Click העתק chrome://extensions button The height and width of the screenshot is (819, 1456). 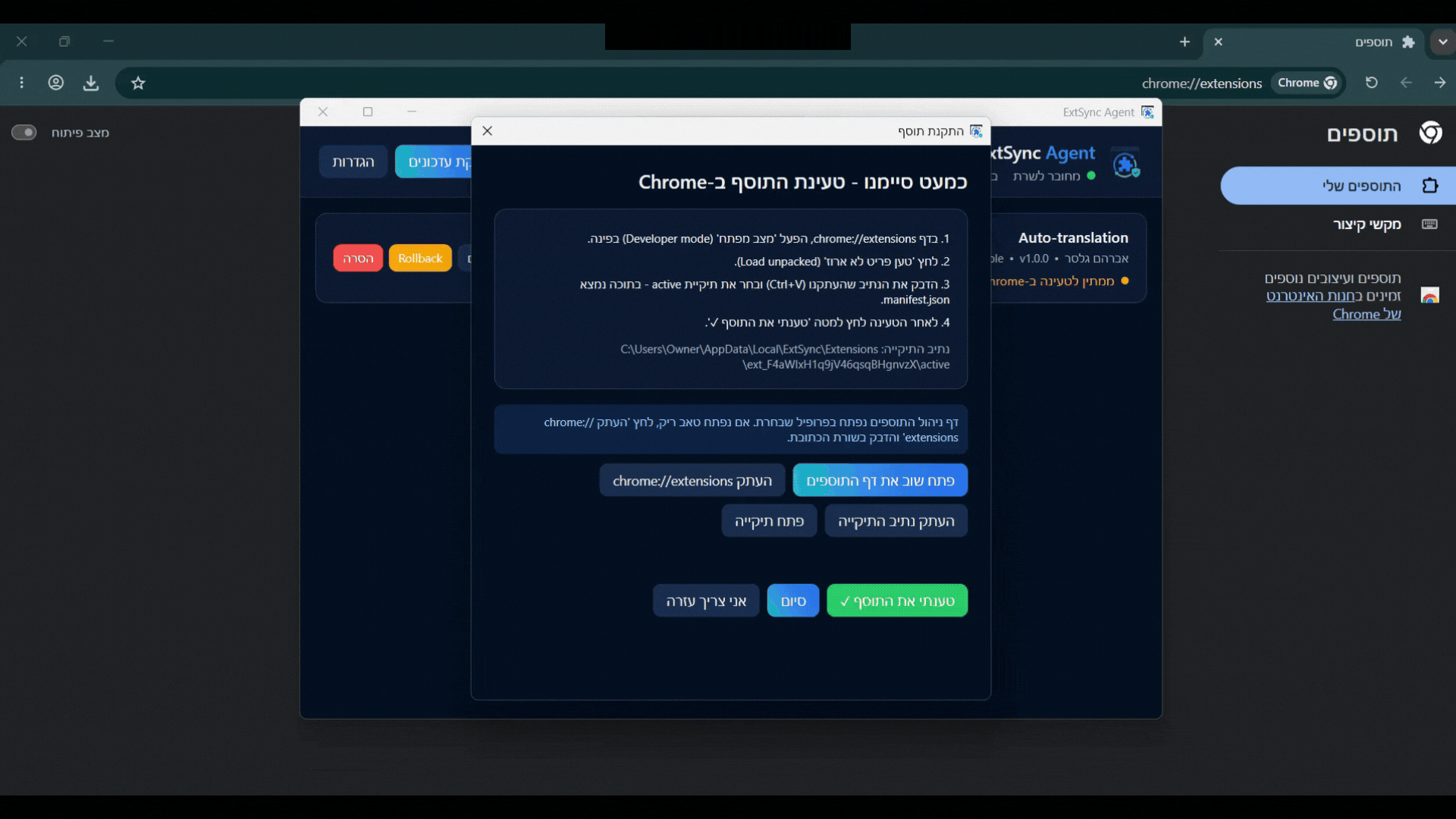(x=692, y=481)
